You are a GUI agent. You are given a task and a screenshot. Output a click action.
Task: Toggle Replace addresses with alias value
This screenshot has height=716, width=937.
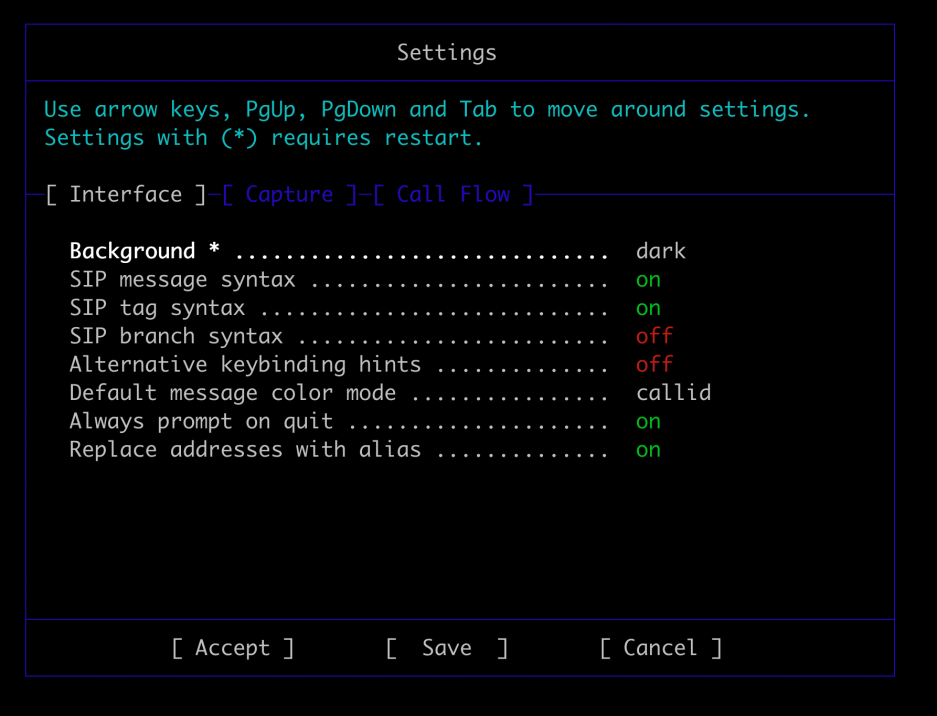pos(648,450)
